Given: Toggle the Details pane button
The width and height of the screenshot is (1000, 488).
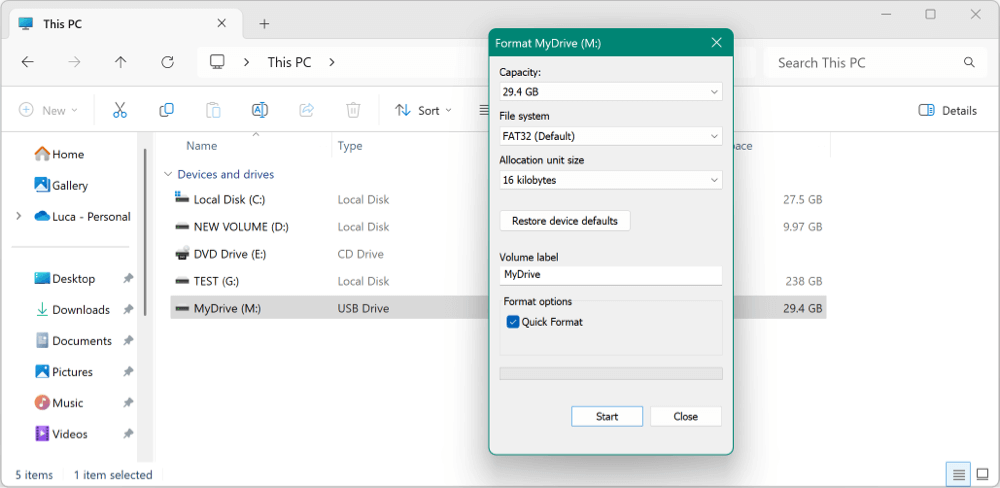Looking at the screenshot, I should click(x=948, y=110).
